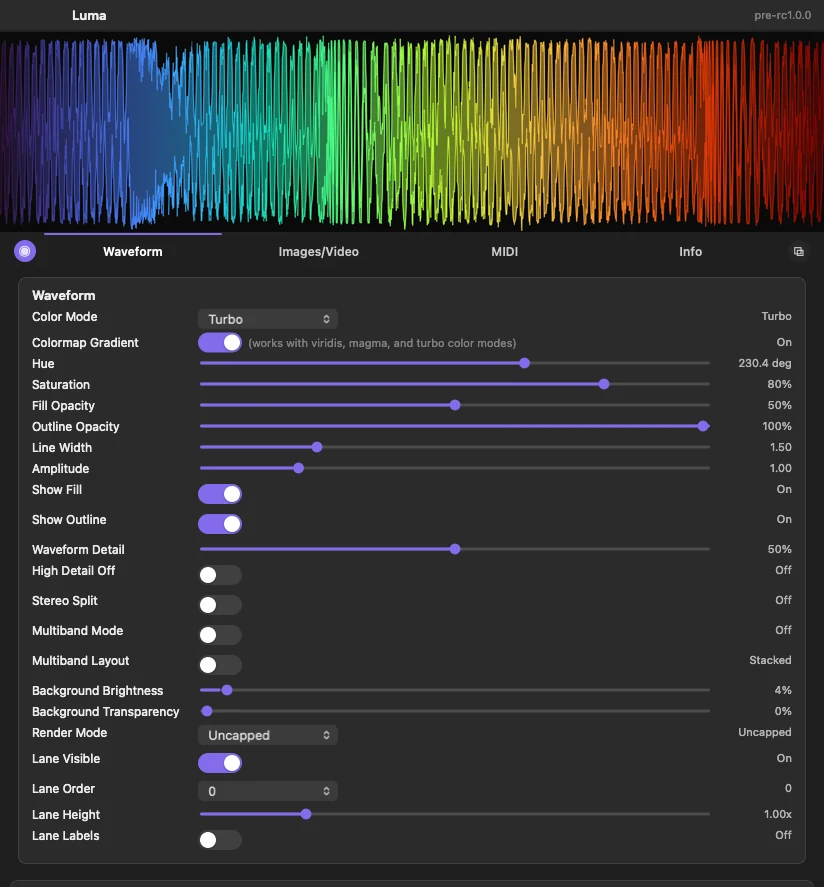The width and height of the screenshot is (824, 887).
Task: Open the MIDI tab
Action: coord(504,252)
